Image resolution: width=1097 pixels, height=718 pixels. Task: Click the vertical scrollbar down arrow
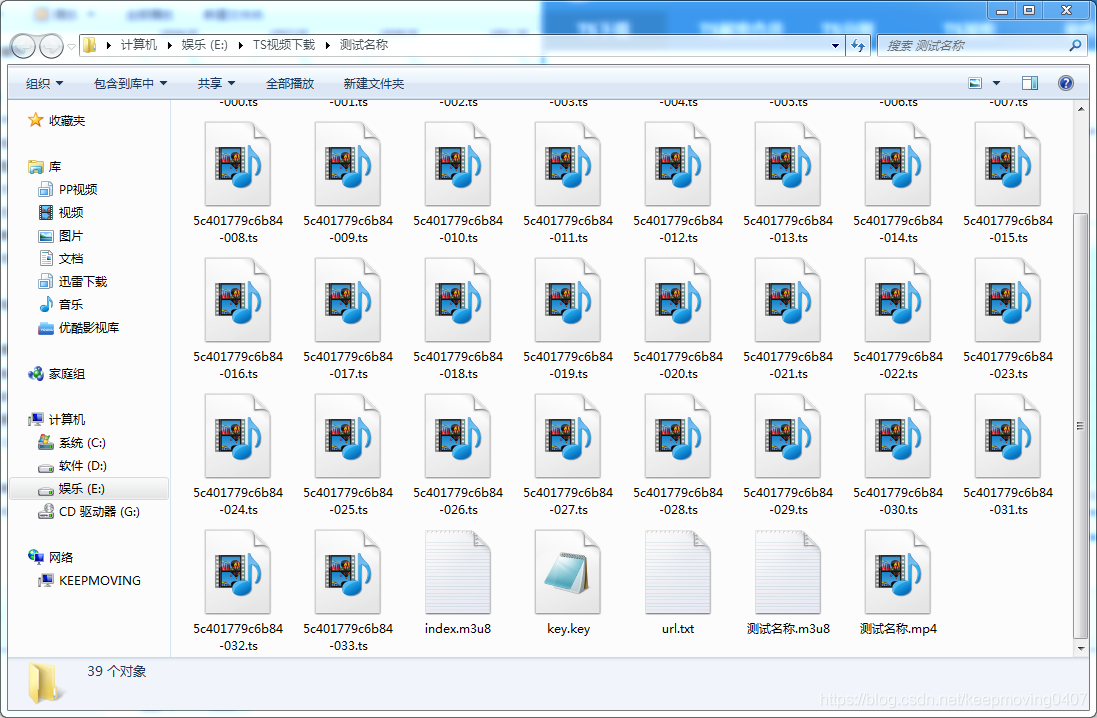[x=1081, y=649]
